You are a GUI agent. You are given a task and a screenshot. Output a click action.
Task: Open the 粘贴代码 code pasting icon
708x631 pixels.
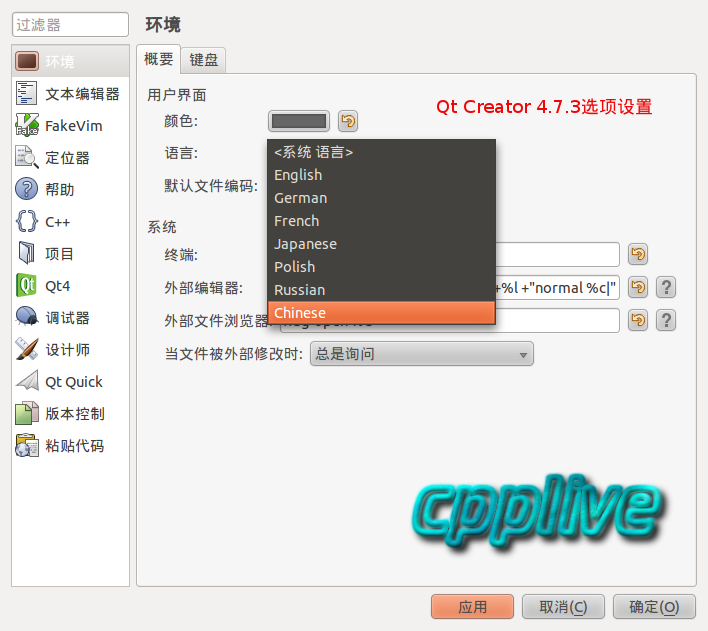tap(27, 445)
